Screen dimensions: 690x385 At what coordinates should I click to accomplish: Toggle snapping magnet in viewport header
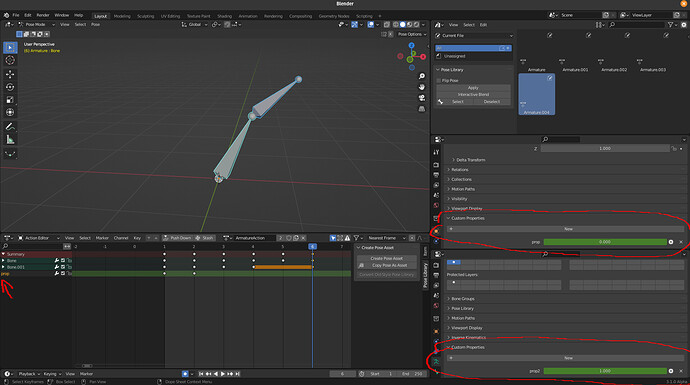click(227, 25)
